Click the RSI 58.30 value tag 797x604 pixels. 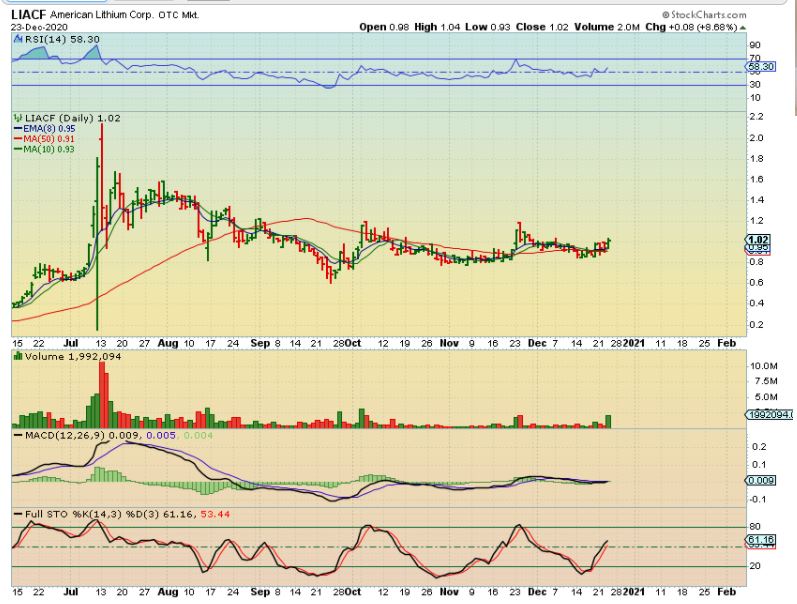tap(761, 67)
